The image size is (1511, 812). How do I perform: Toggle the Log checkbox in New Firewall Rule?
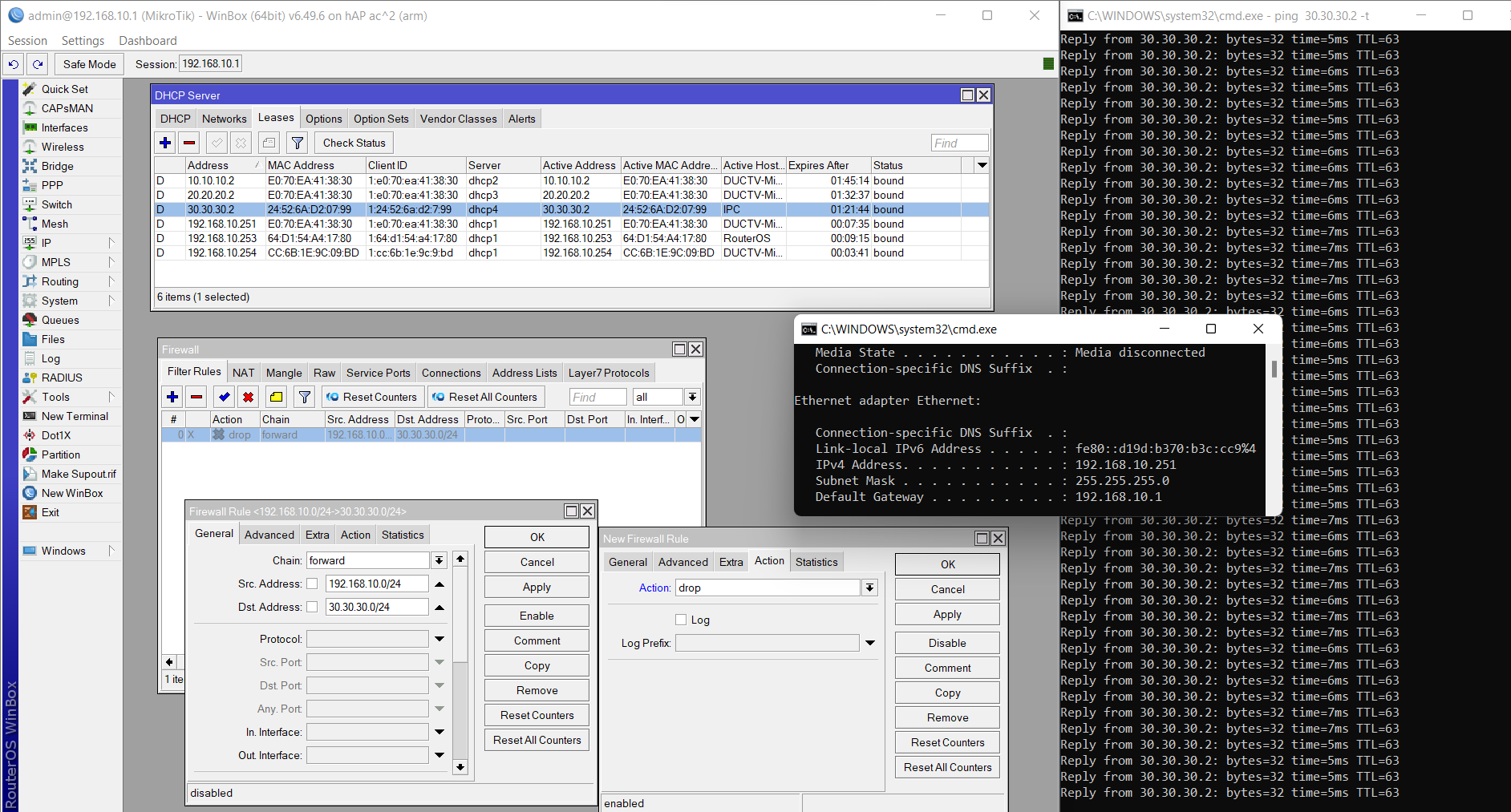point(681,620)
